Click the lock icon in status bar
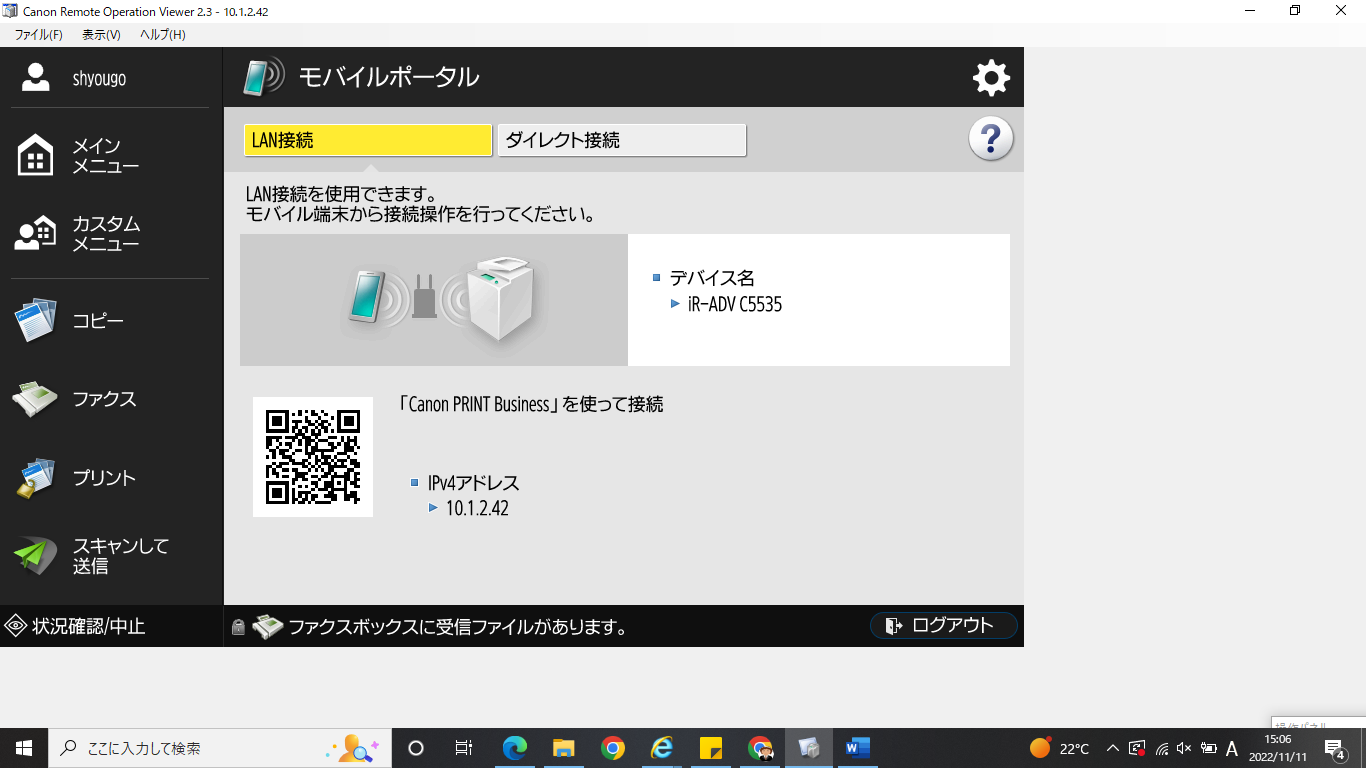The width and height of the screenshot is (1366, 768). click(x=238, y=628)
